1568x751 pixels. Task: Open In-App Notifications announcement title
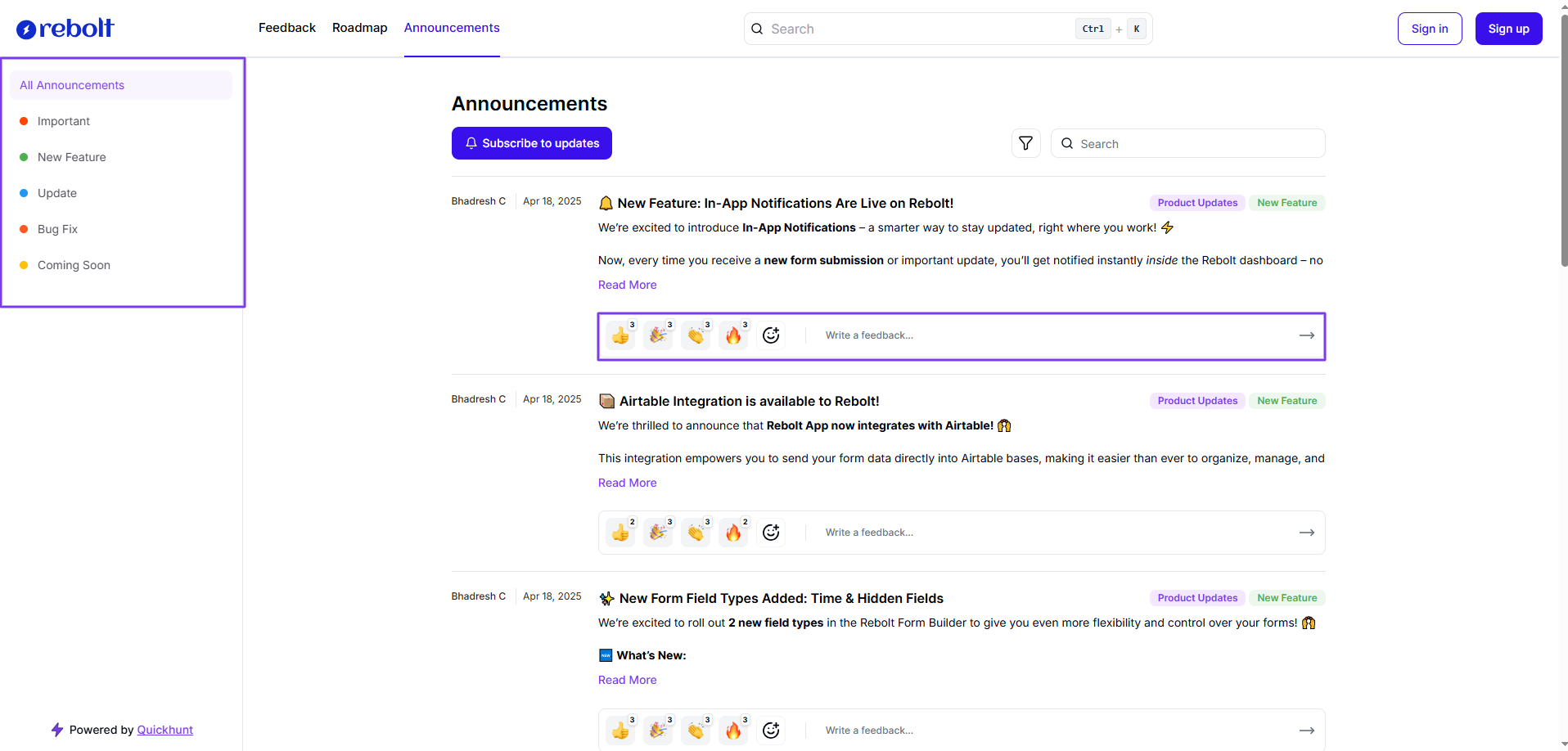(777, 203)
